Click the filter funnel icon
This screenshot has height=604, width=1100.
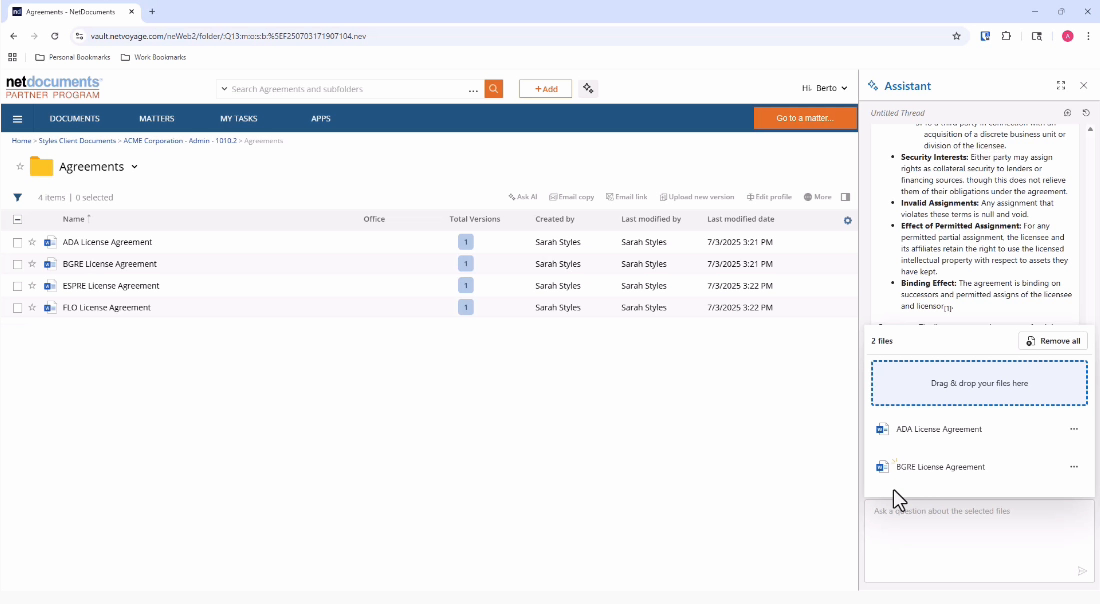click(x=18, y=197)
